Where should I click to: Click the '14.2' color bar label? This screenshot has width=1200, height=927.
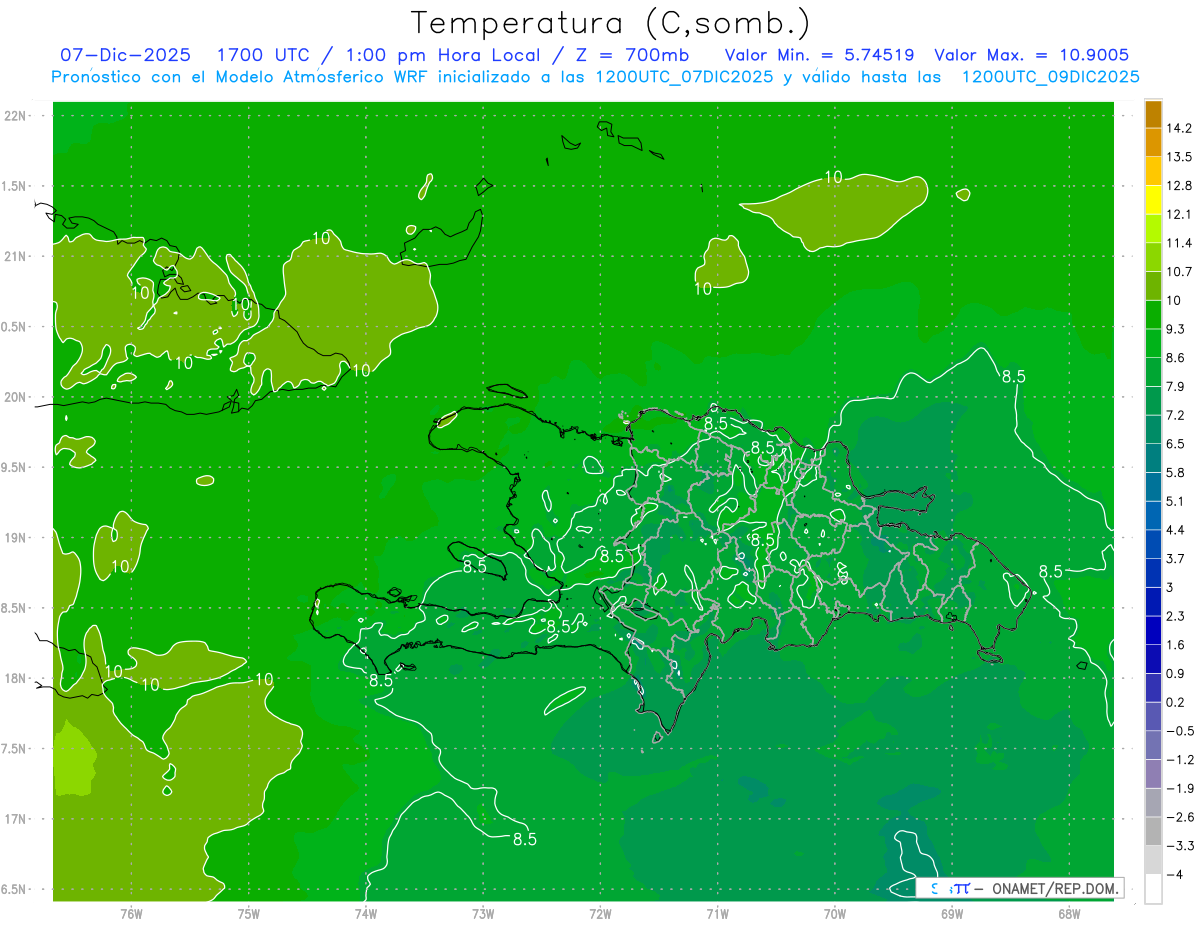[x=1178, y=128]
